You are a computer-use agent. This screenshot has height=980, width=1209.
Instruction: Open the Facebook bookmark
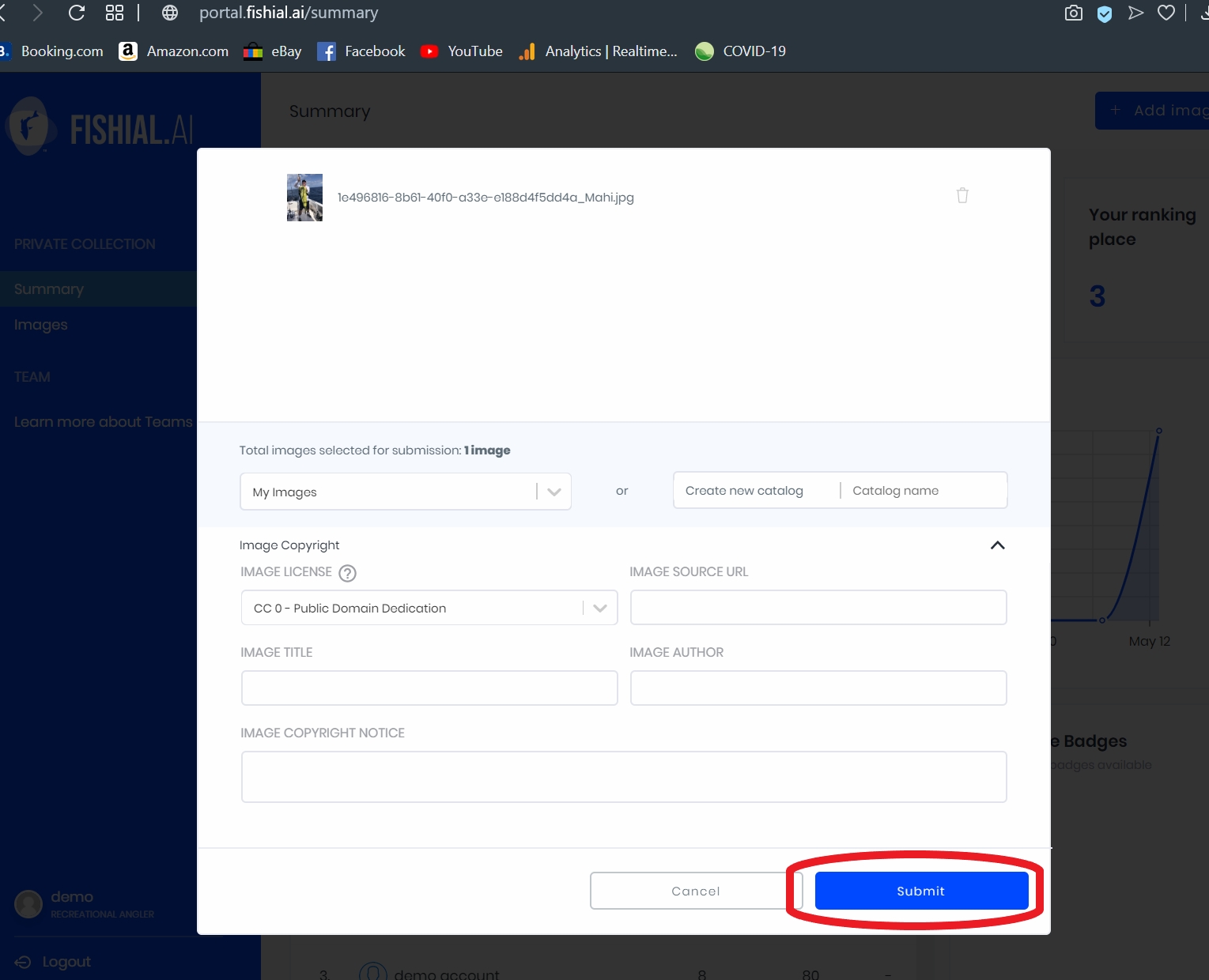click(x=361, y=51)
